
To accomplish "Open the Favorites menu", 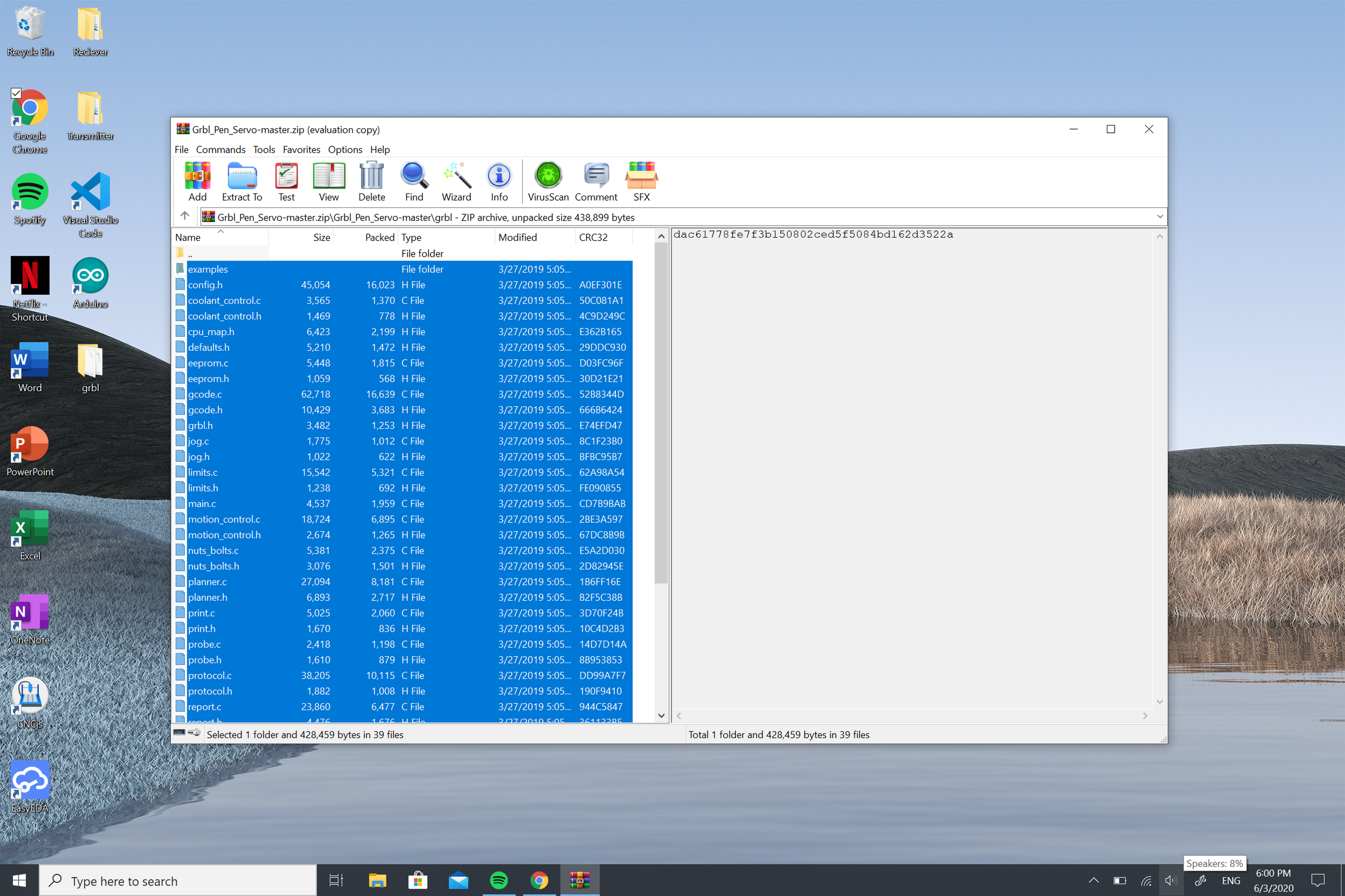I will click(301, 150).
